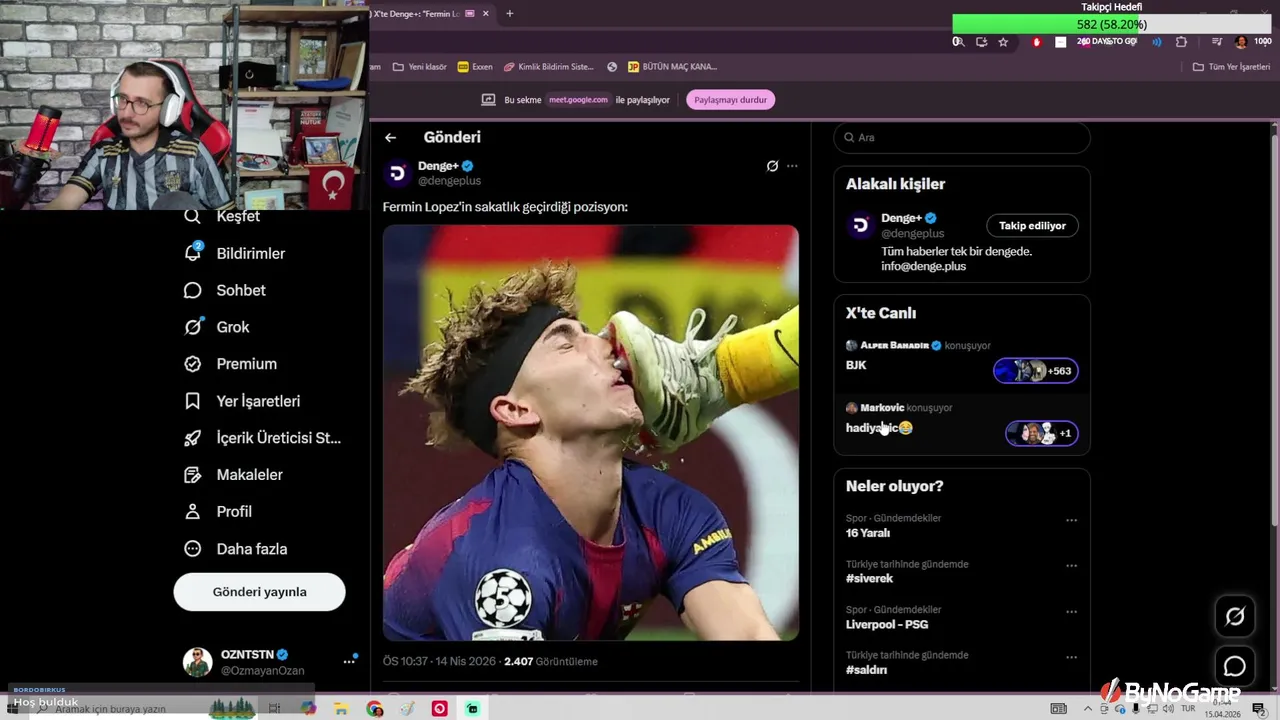Open Chrome from the Windows taskbar
Image resolution: width=1280 pixels, height=720 pixels.
point(375,709)
